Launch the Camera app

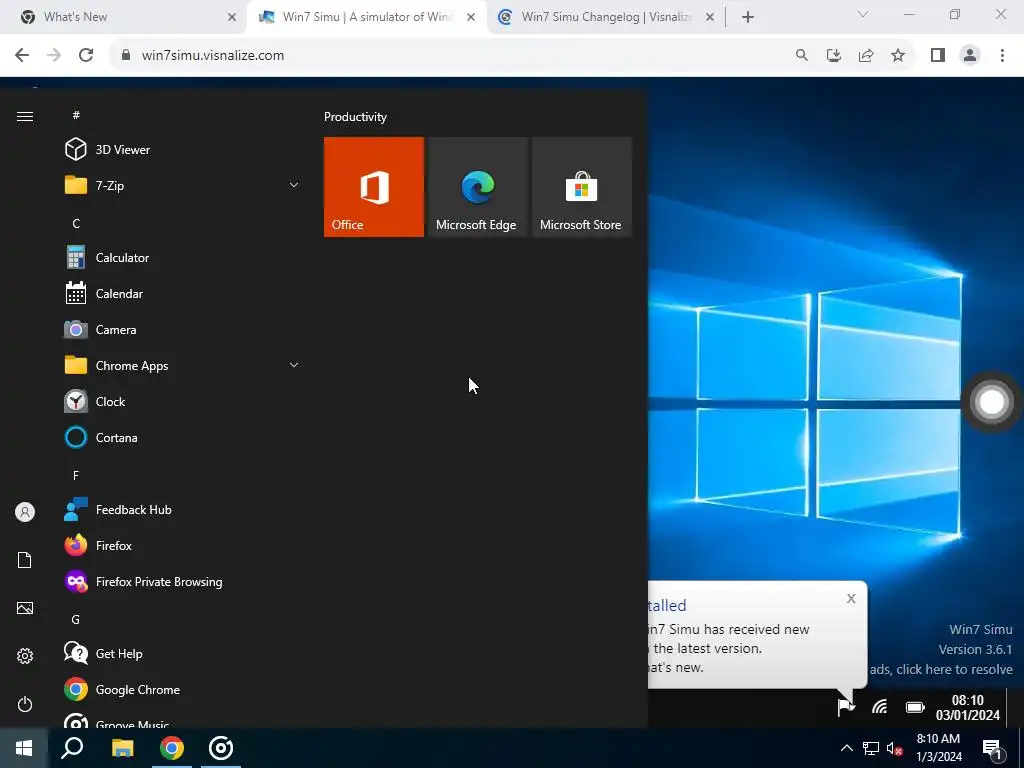[116, 330]
